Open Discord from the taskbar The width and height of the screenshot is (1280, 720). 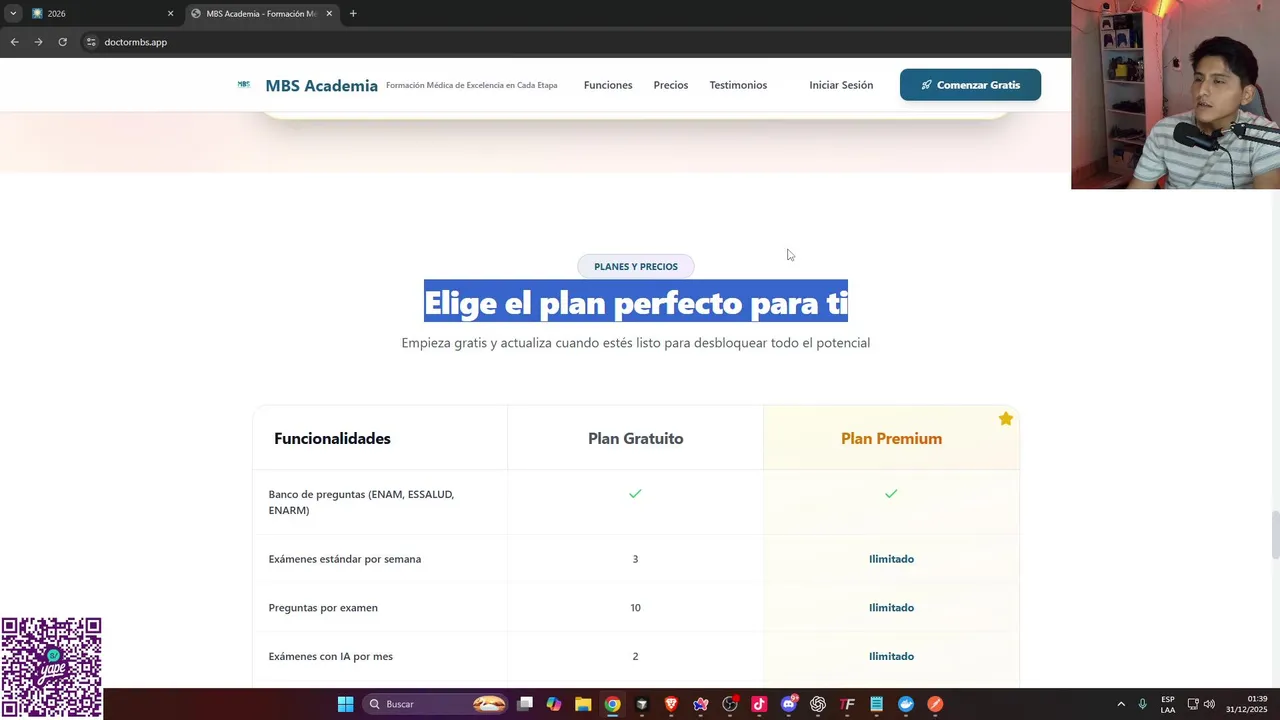pos(789,704)
